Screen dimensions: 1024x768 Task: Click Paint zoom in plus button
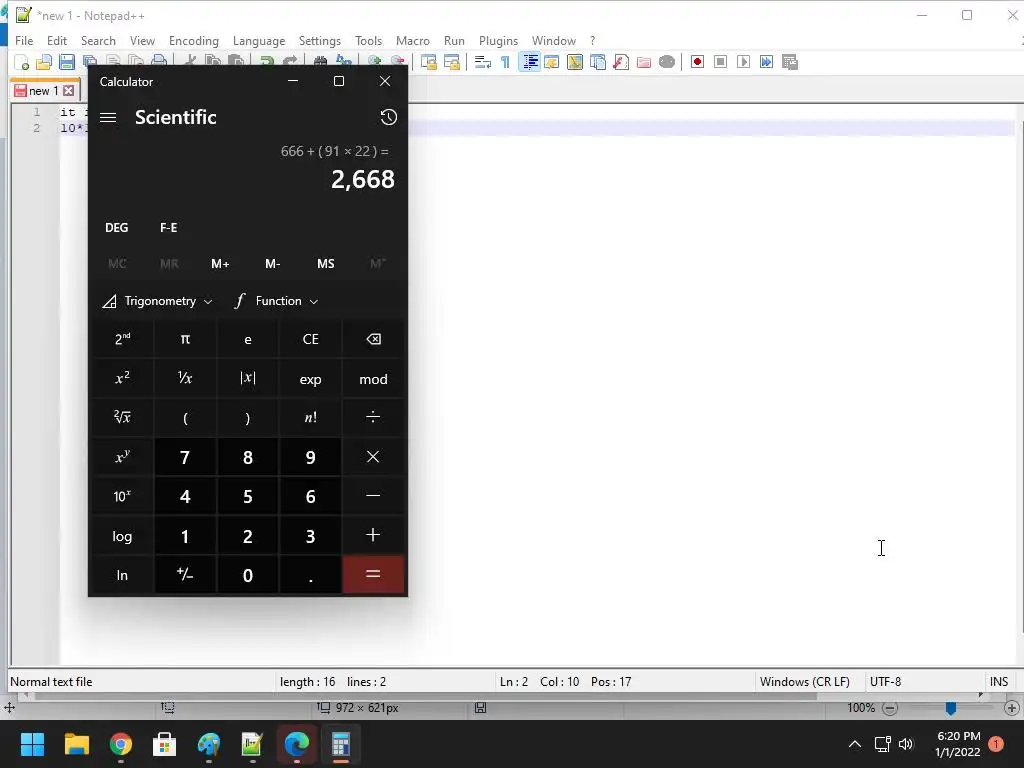[1012, 708]
